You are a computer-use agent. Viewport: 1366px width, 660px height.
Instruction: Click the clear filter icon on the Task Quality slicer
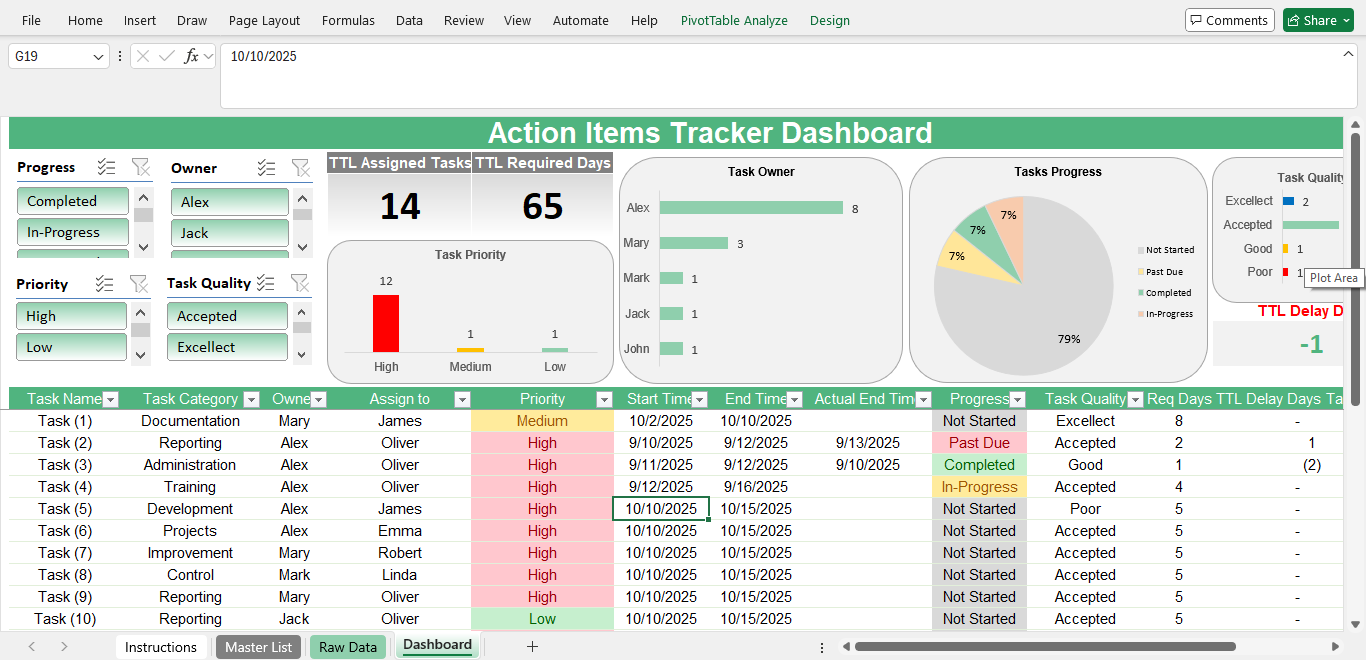pyautogui.click(x=301, y=283)
